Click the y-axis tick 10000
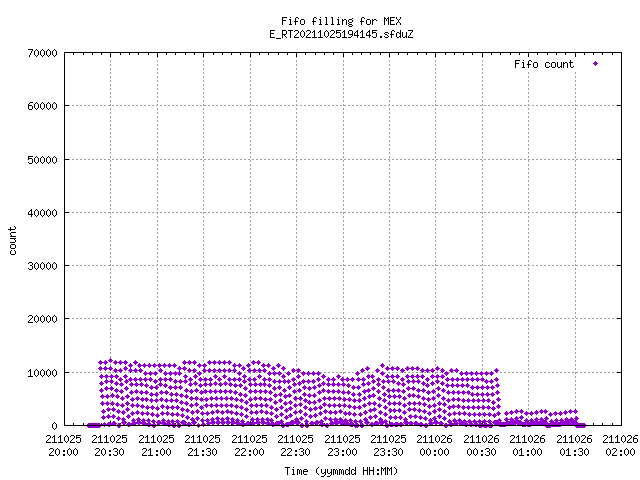 tap(42, 373)
